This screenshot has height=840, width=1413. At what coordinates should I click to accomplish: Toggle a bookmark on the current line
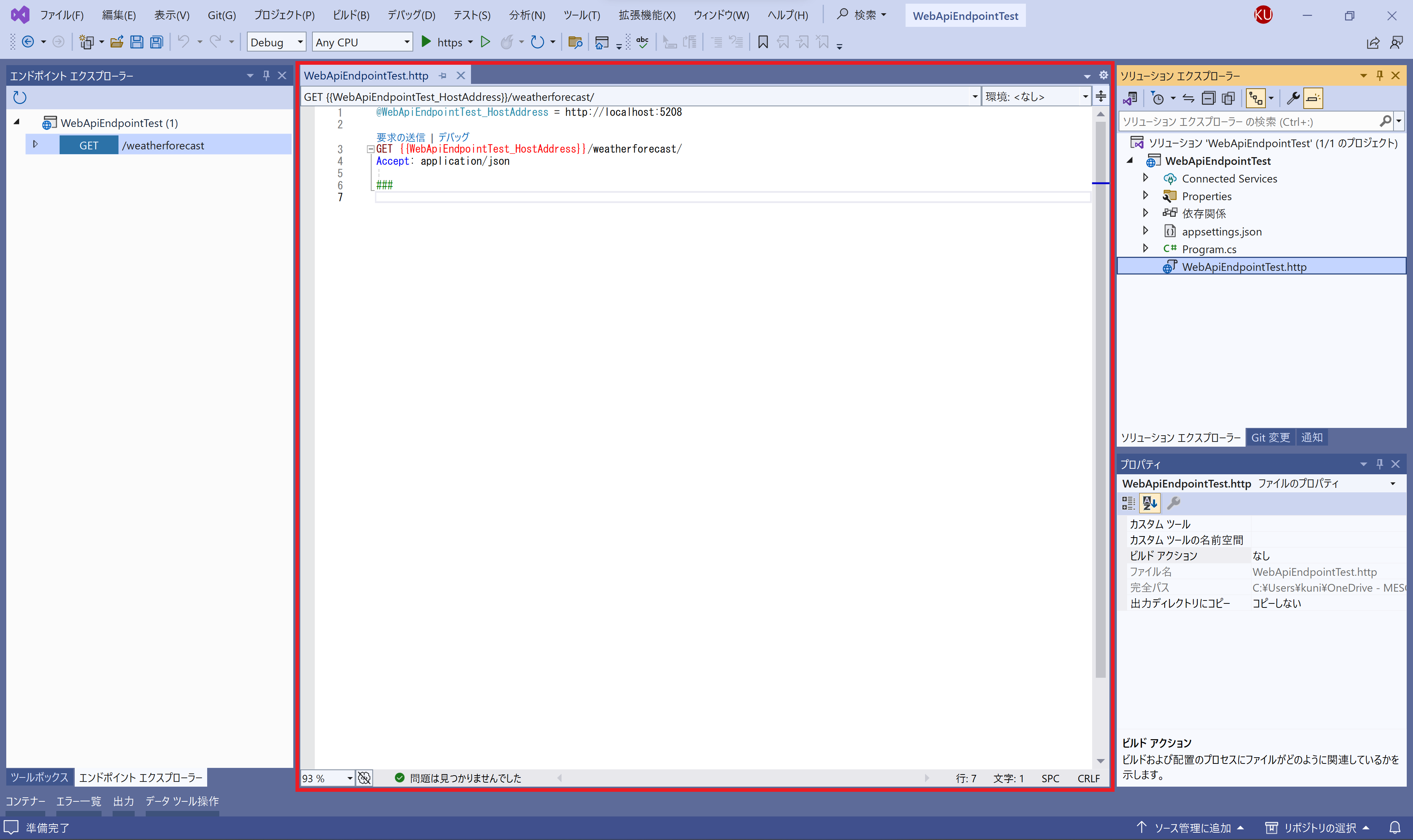[x=763, y=42]
